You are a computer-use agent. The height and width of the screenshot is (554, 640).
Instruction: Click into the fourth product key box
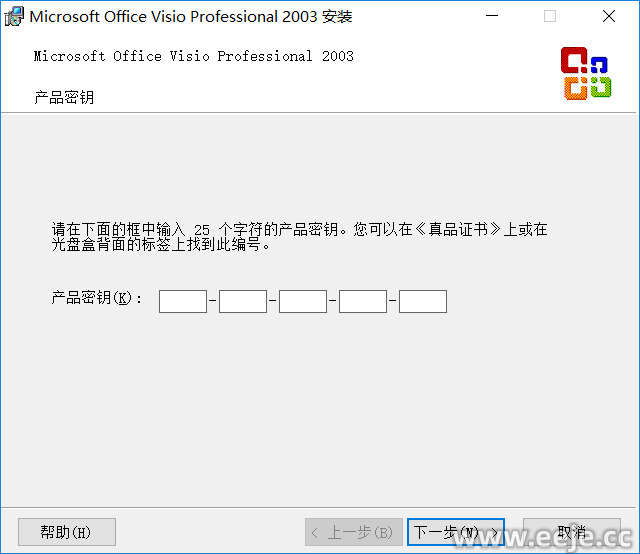pos(363,301)
